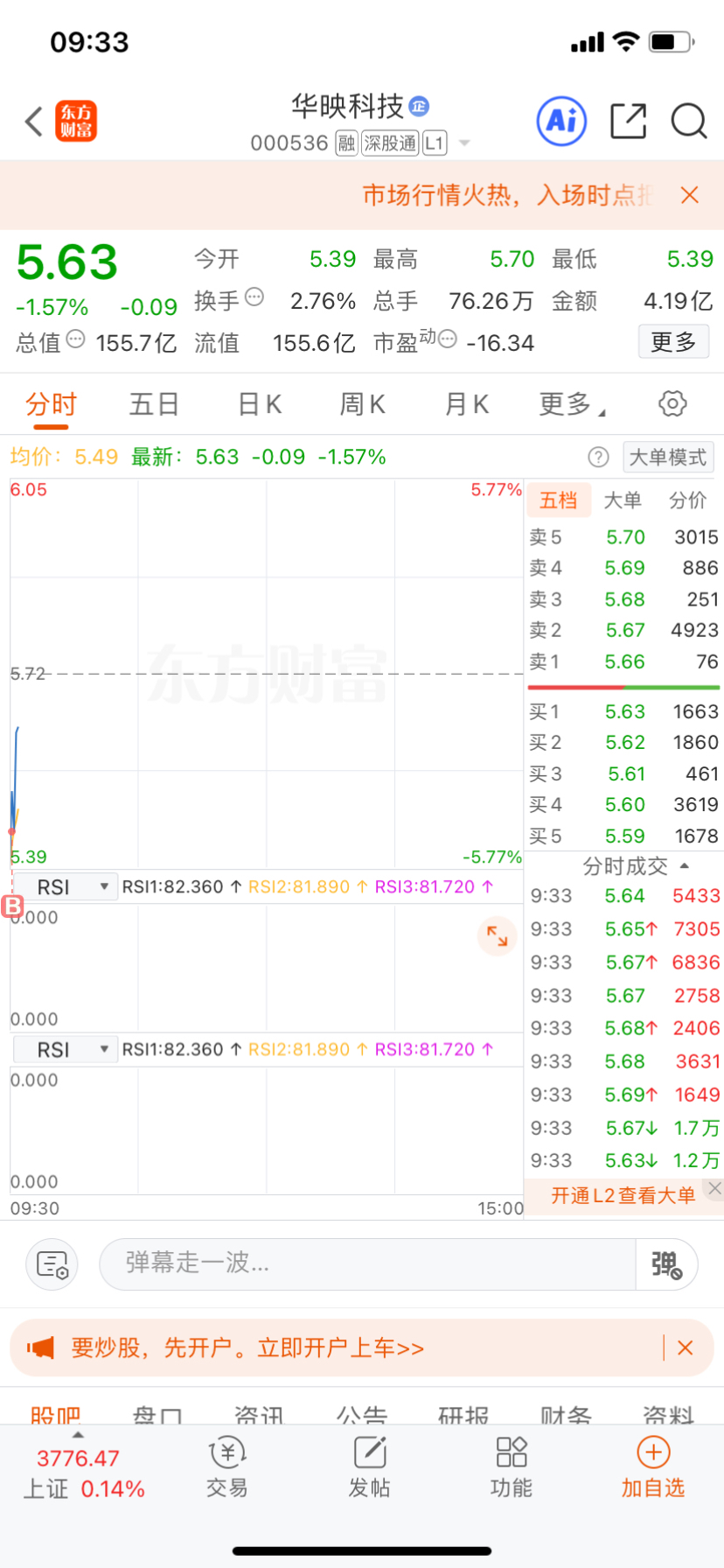Tap the 深股通 badge
Viewport: 724px width, 1568px height.
tap(390, 143)
